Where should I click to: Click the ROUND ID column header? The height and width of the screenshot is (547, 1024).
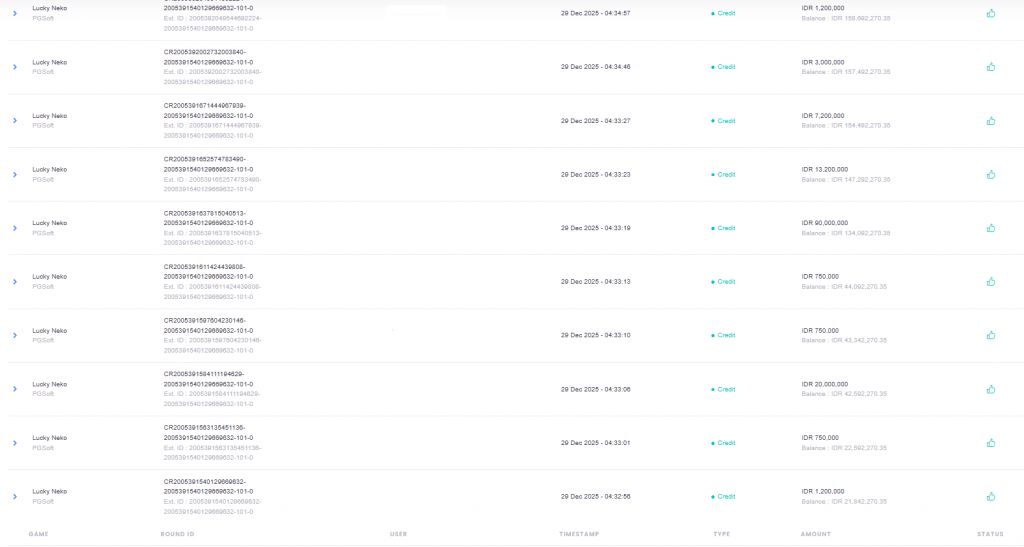point(177,534)
